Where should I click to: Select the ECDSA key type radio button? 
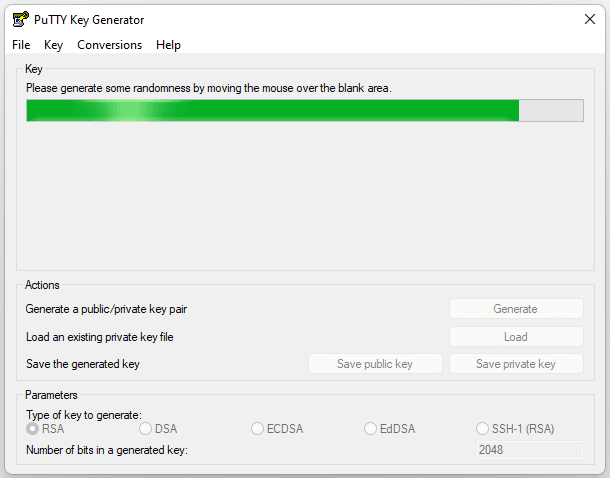pyautogui.click(x=257, y=429)
